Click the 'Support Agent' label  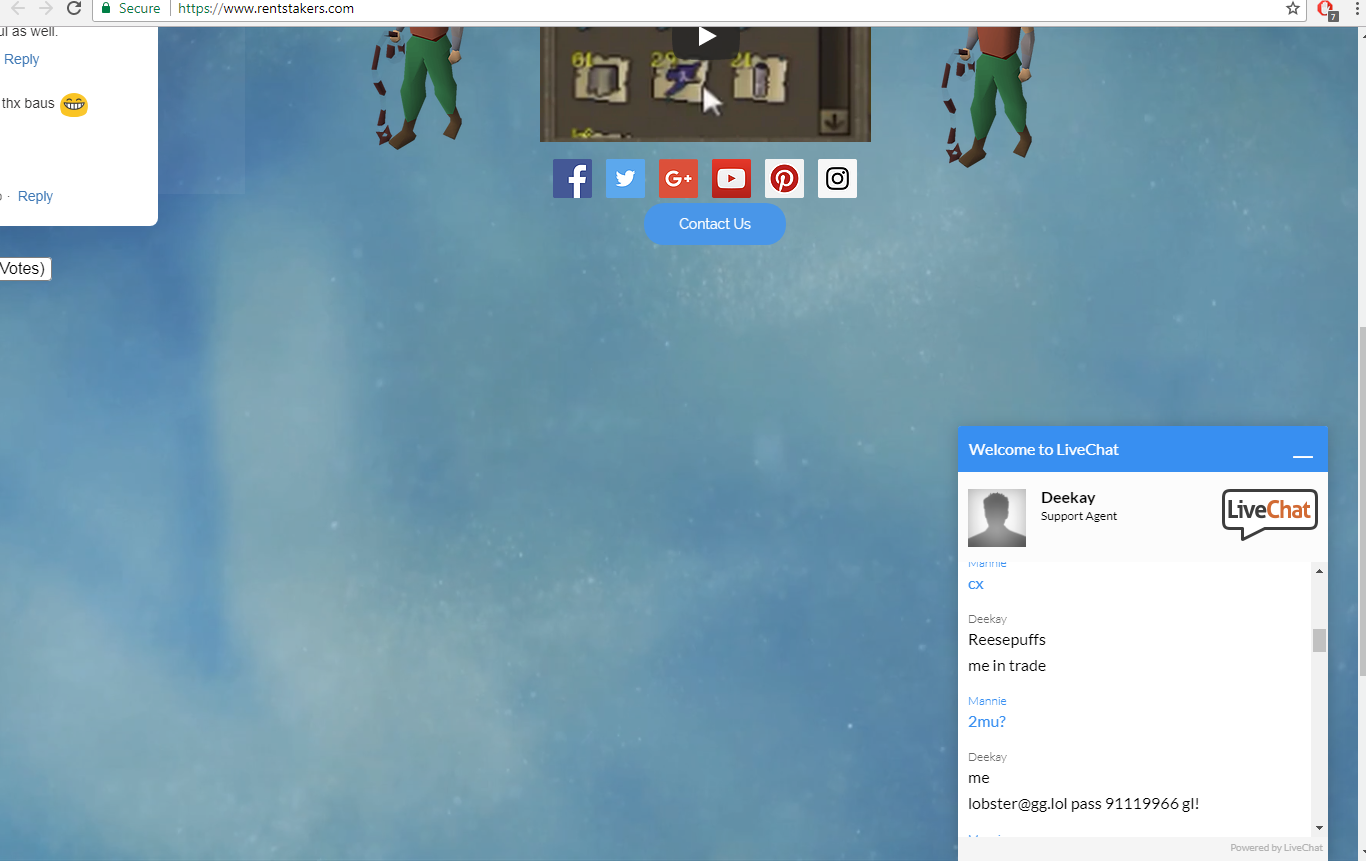[x=1079, y=516]
